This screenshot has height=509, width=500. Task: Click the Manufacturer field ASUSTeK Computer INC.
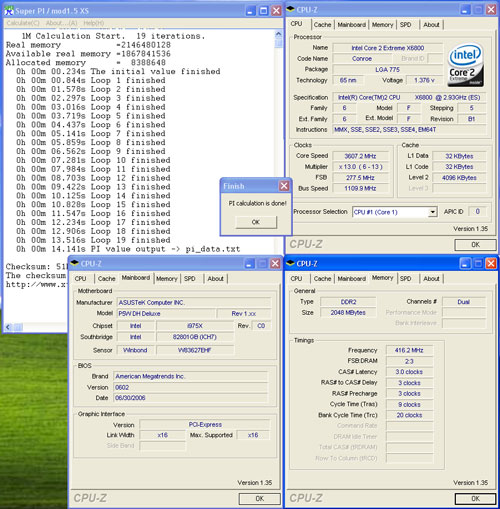[x=194, y=303]
